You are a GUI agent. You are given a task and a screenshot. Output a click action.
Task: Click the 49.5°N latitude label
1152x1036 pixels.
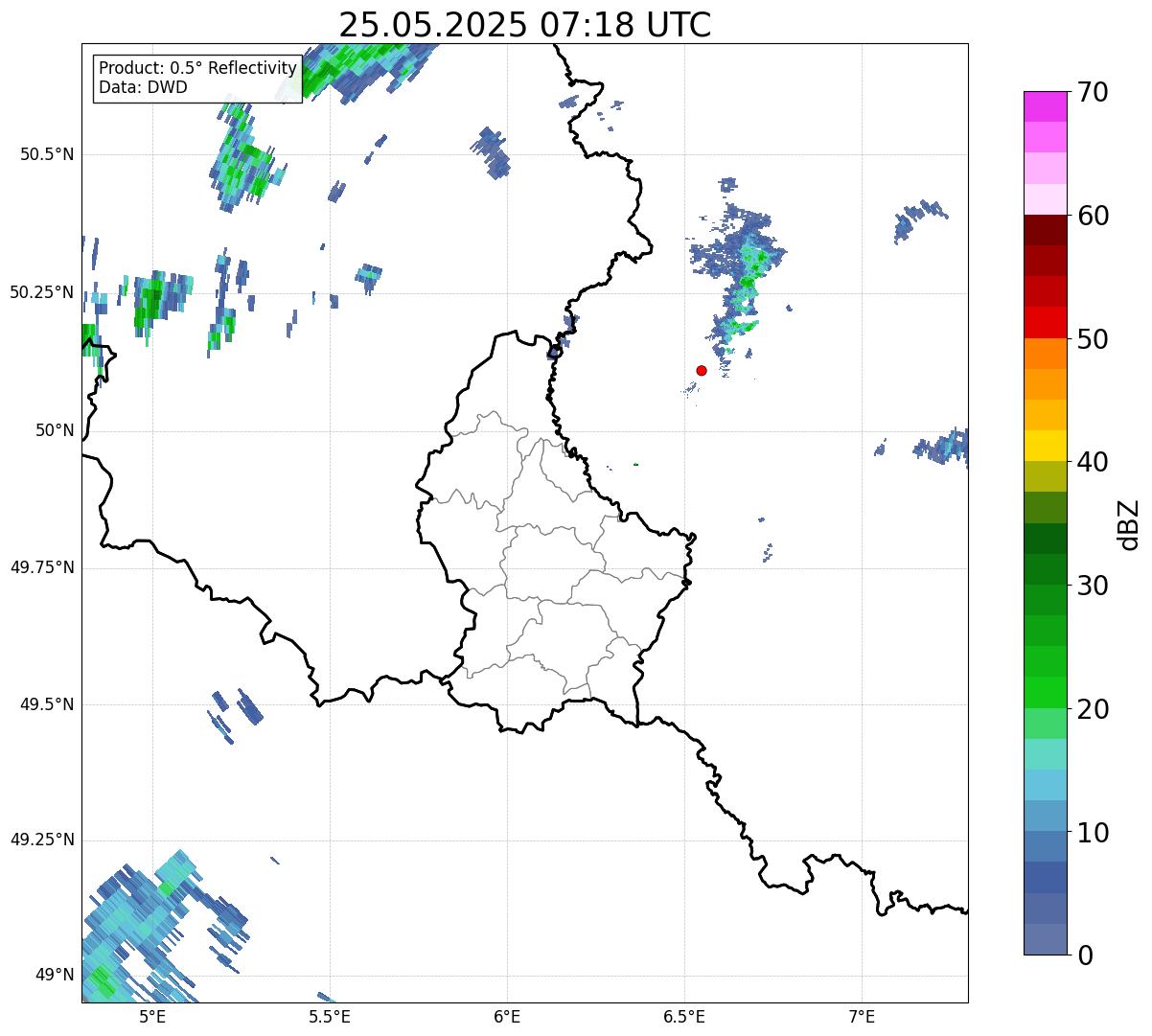click(47, 704)
